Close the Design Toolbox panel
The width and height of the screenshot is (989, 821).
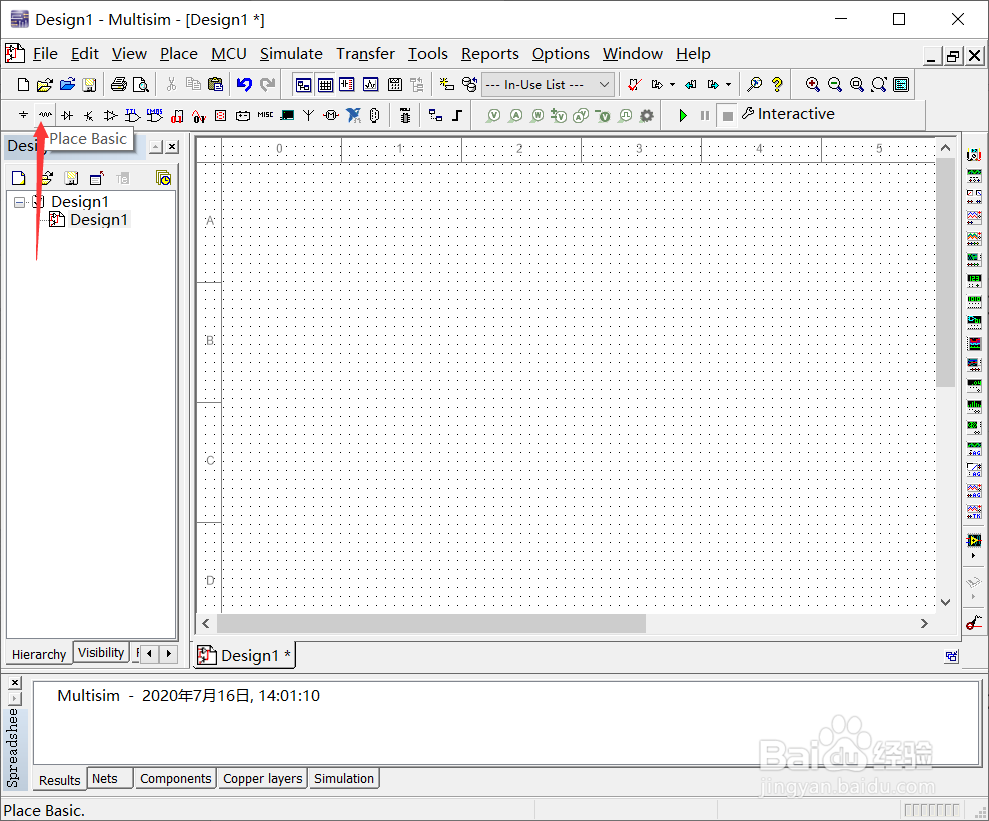click(172, 147)
